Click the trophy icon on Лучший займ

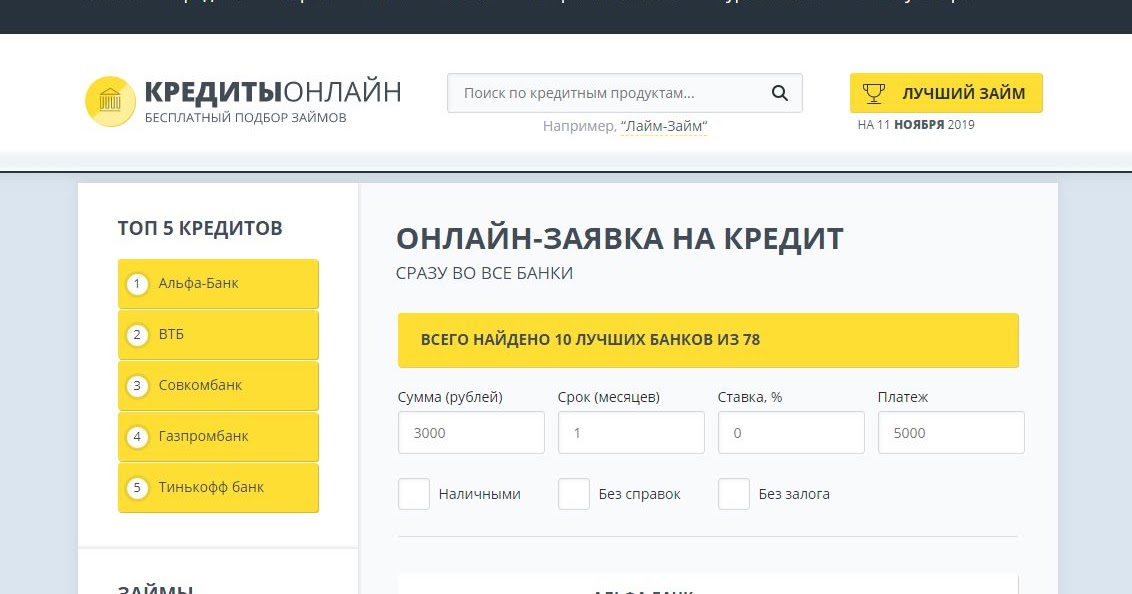(874, 93)
